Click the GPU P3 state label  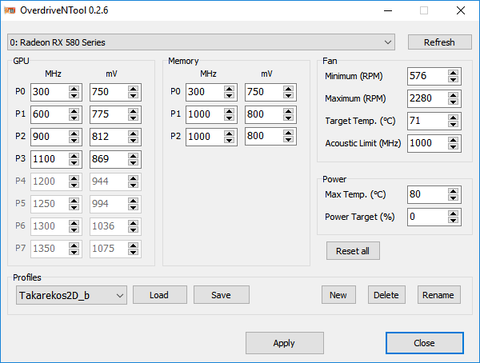(20, 158)
